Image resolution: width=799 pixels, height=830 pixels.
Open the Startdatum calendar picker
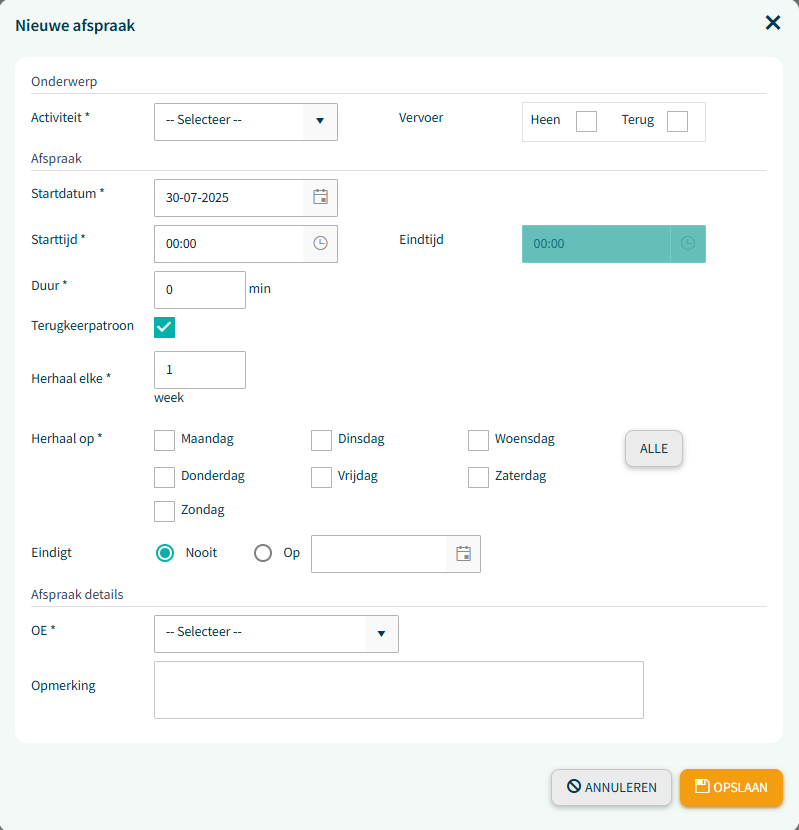(320, 197)
